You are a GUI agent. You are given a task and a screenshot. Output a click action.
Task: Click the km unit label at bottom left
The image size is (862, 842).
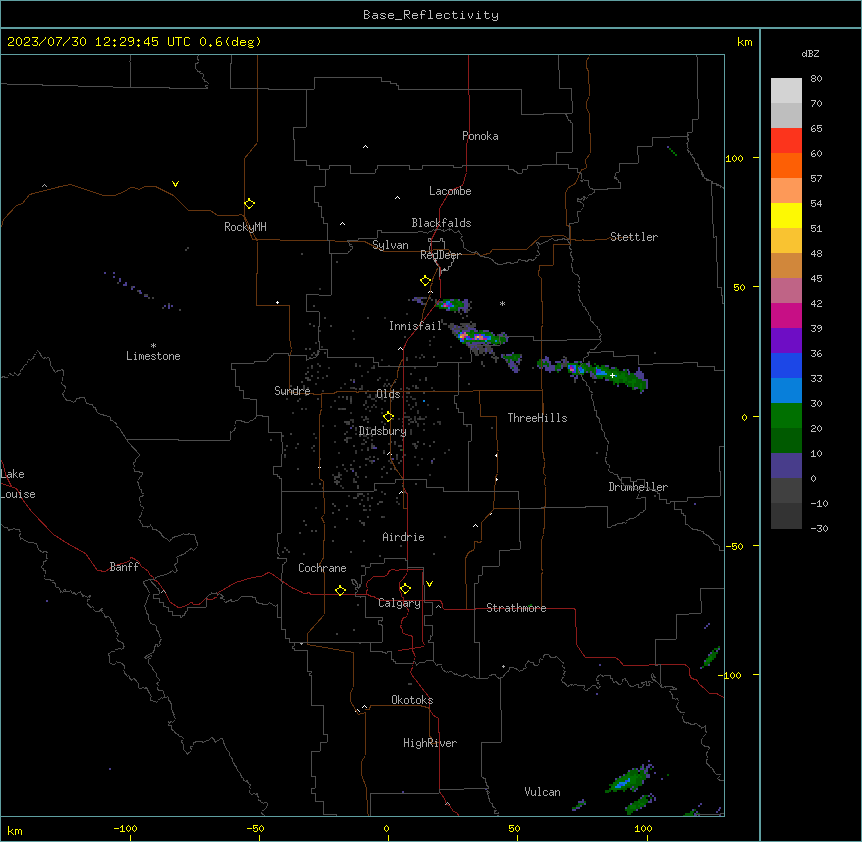(15, 830)
